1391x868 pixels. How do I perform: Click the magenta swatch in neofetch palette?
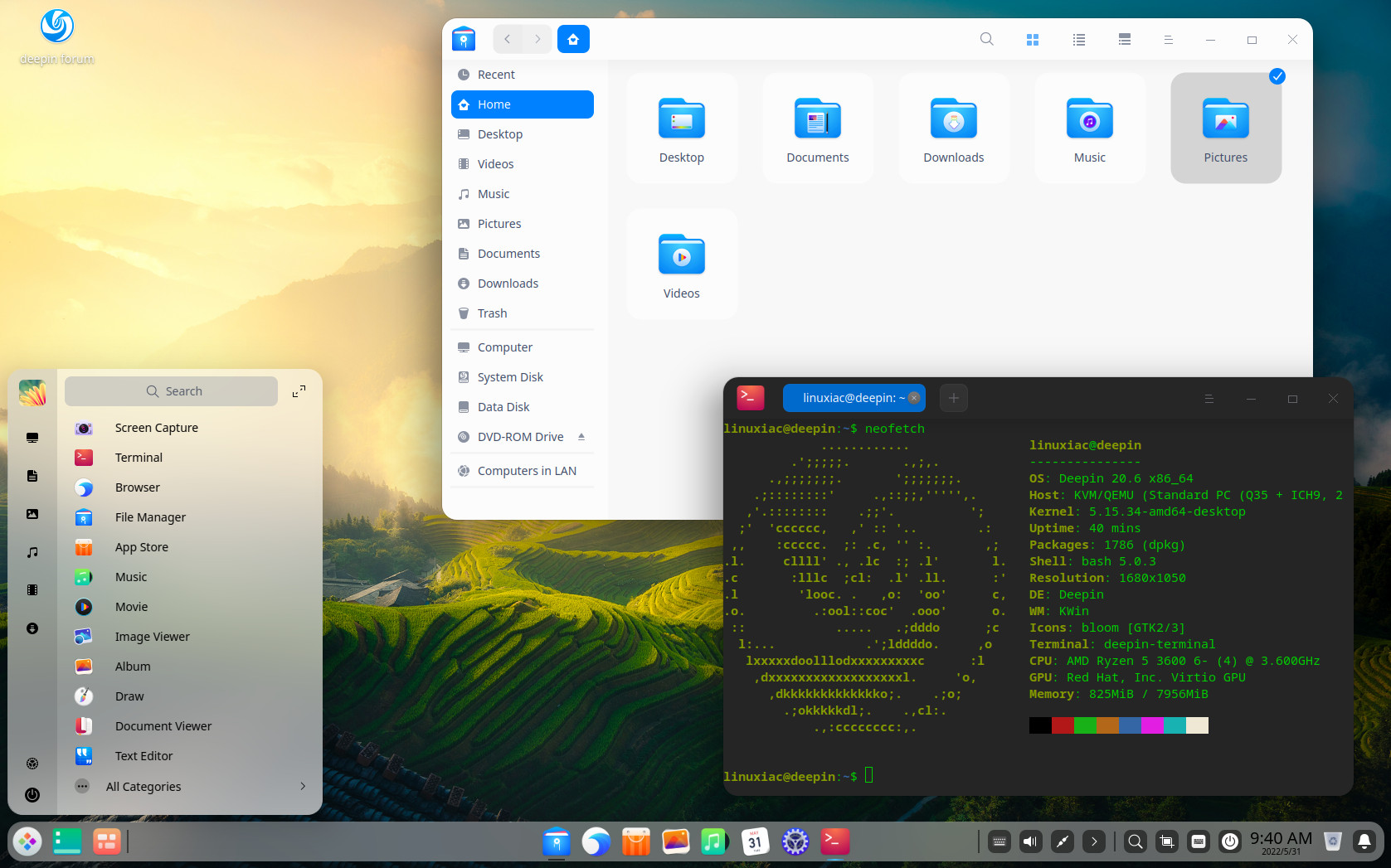[x=1152, y=725]
